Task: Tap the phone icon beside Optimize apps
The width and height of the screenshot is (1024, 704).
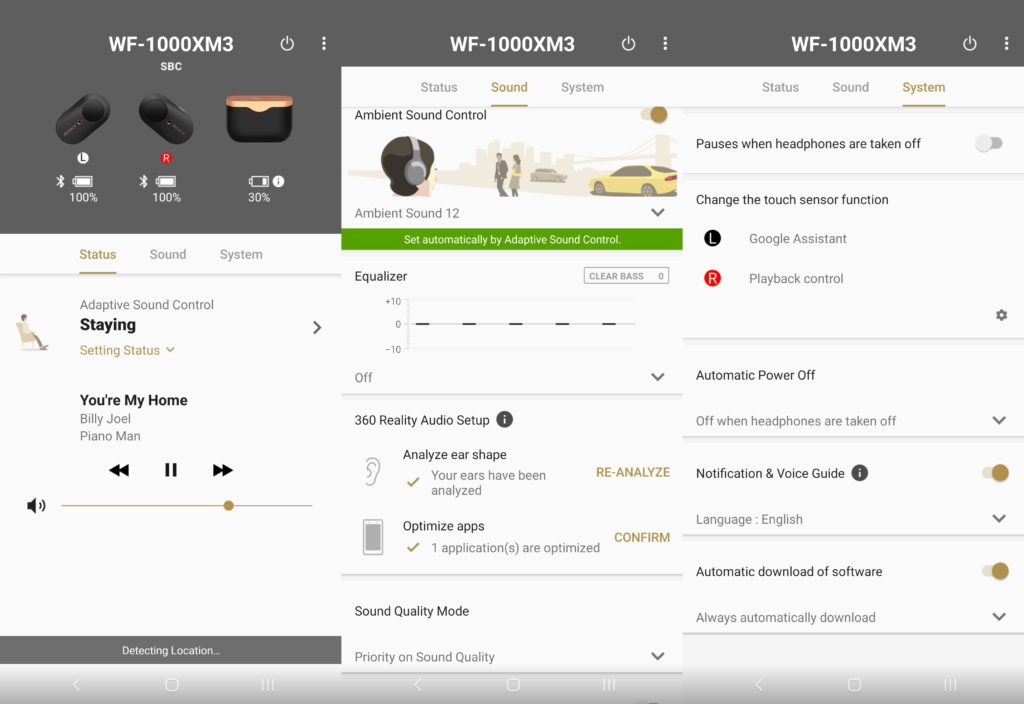Action: point(373,537)
